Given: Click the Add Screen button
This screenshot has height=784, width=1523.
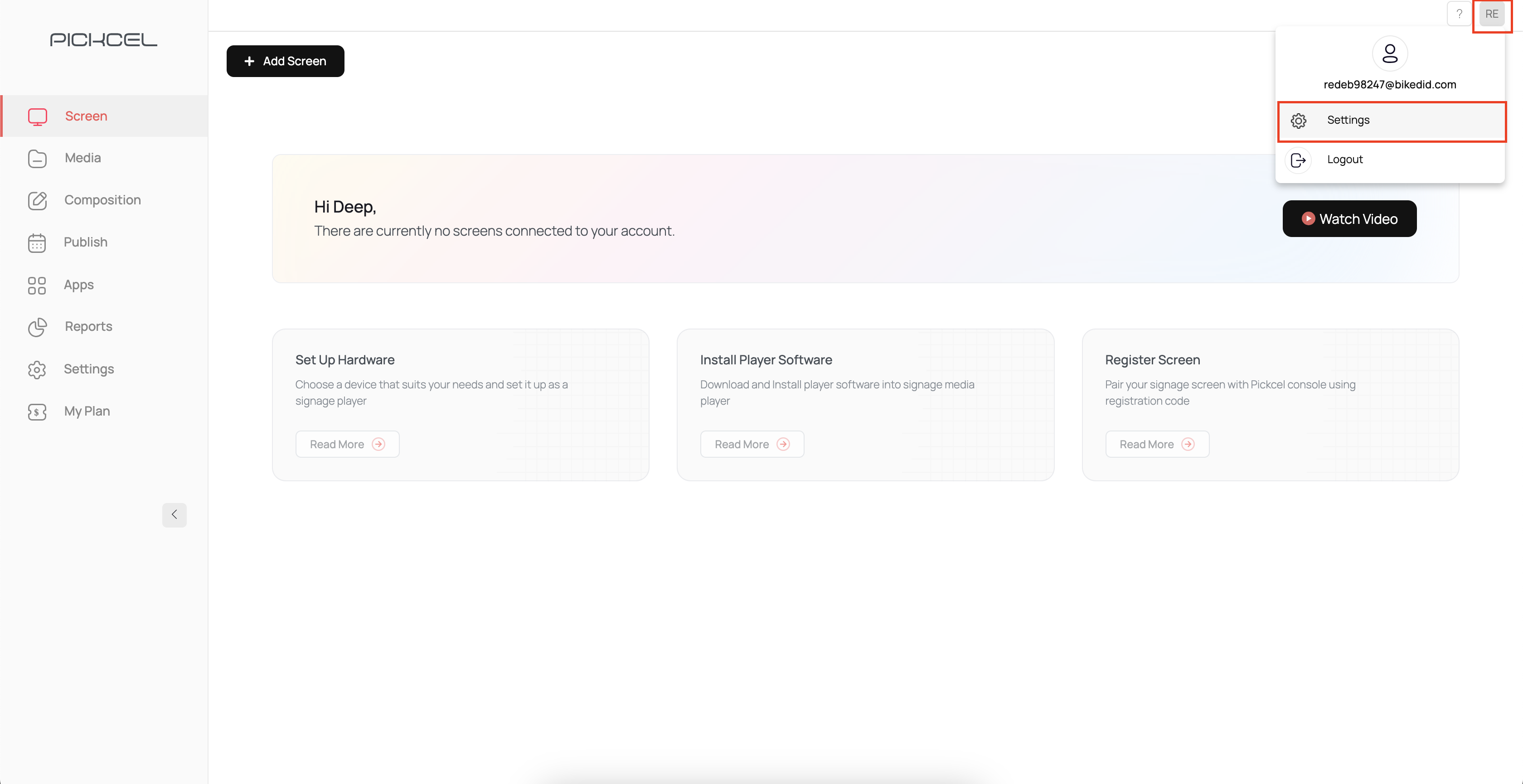Looking at the screenshot, I should 286,62.
